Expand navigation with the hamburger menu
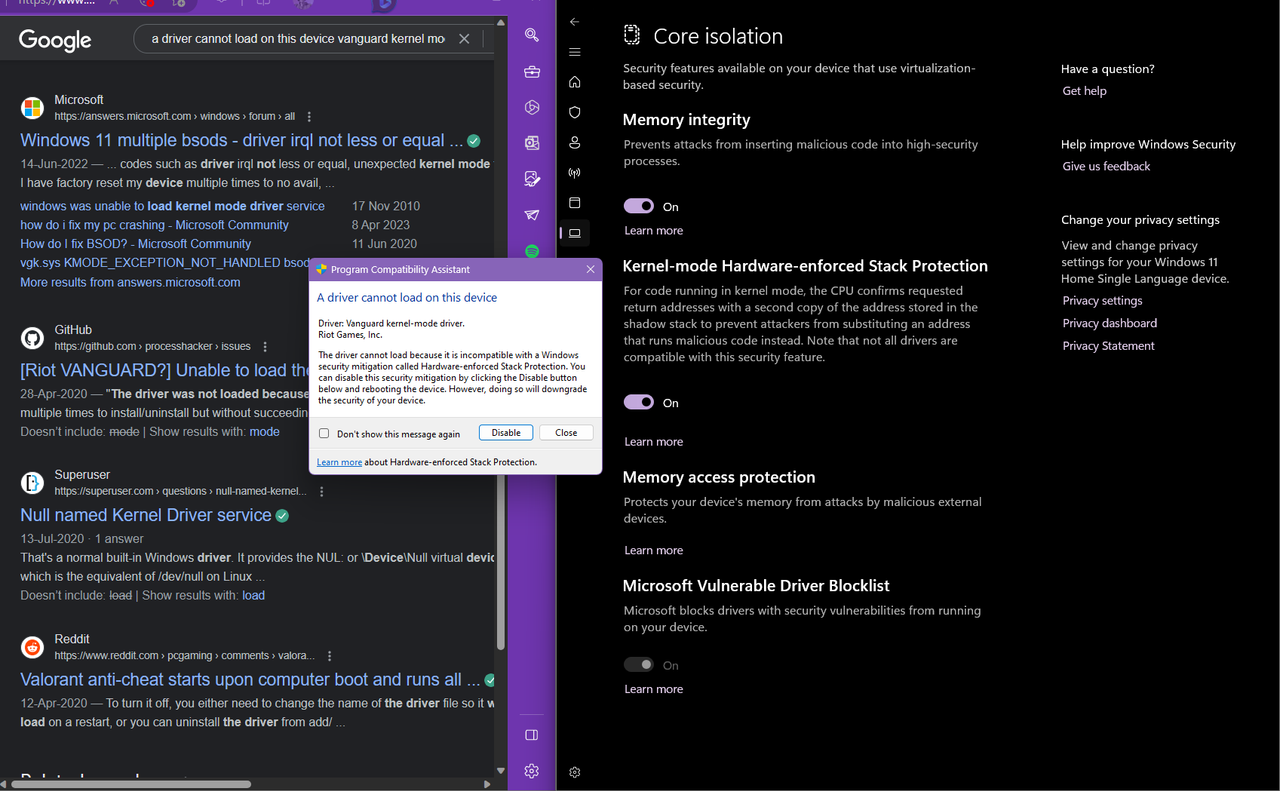Image resolution: width=1280 pixels, height=791 pixels. 574,51
